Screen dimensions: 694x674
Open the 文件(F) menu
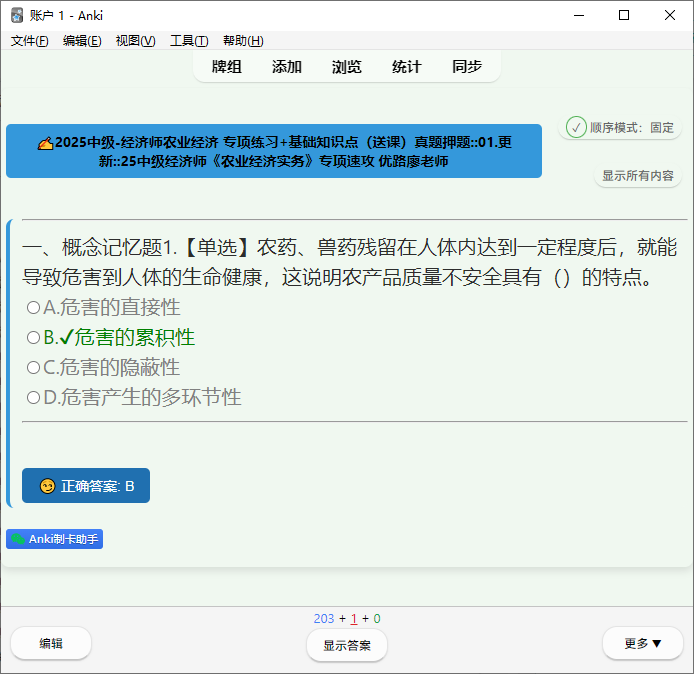[x=29, y=41]
